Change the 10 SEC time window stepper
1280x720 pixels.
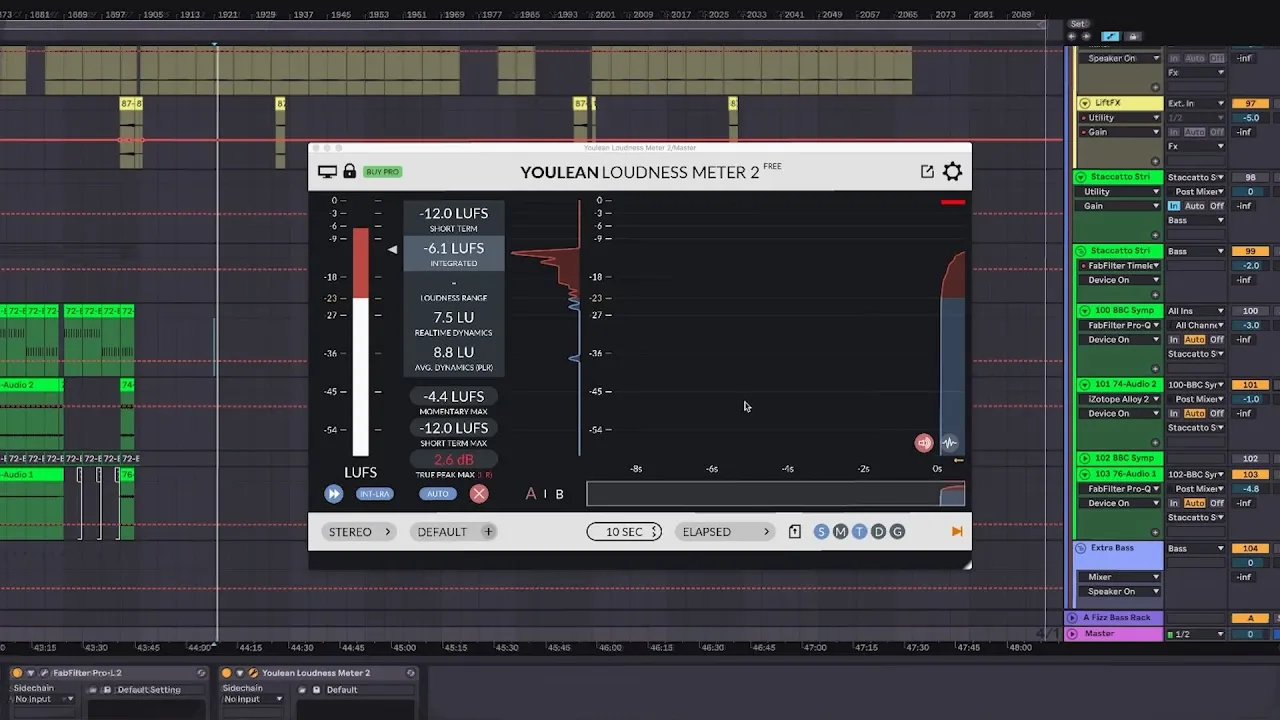pyautogui.click(x=625, y=532)
